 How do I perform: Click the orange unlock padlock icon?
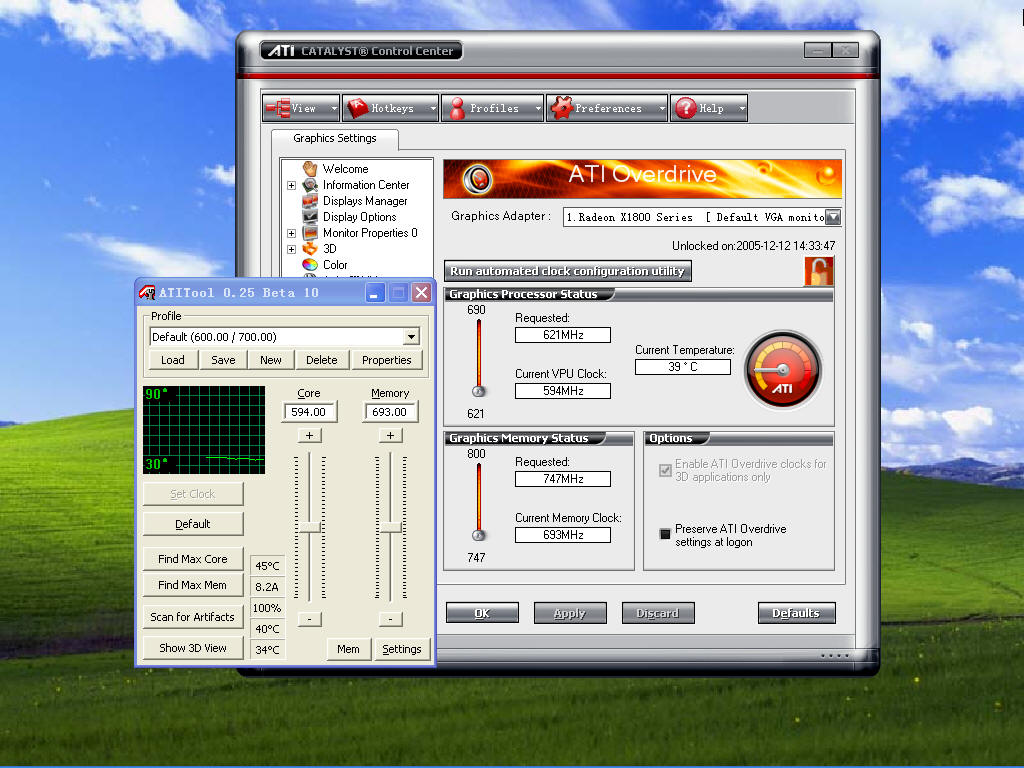click(818, 271)
